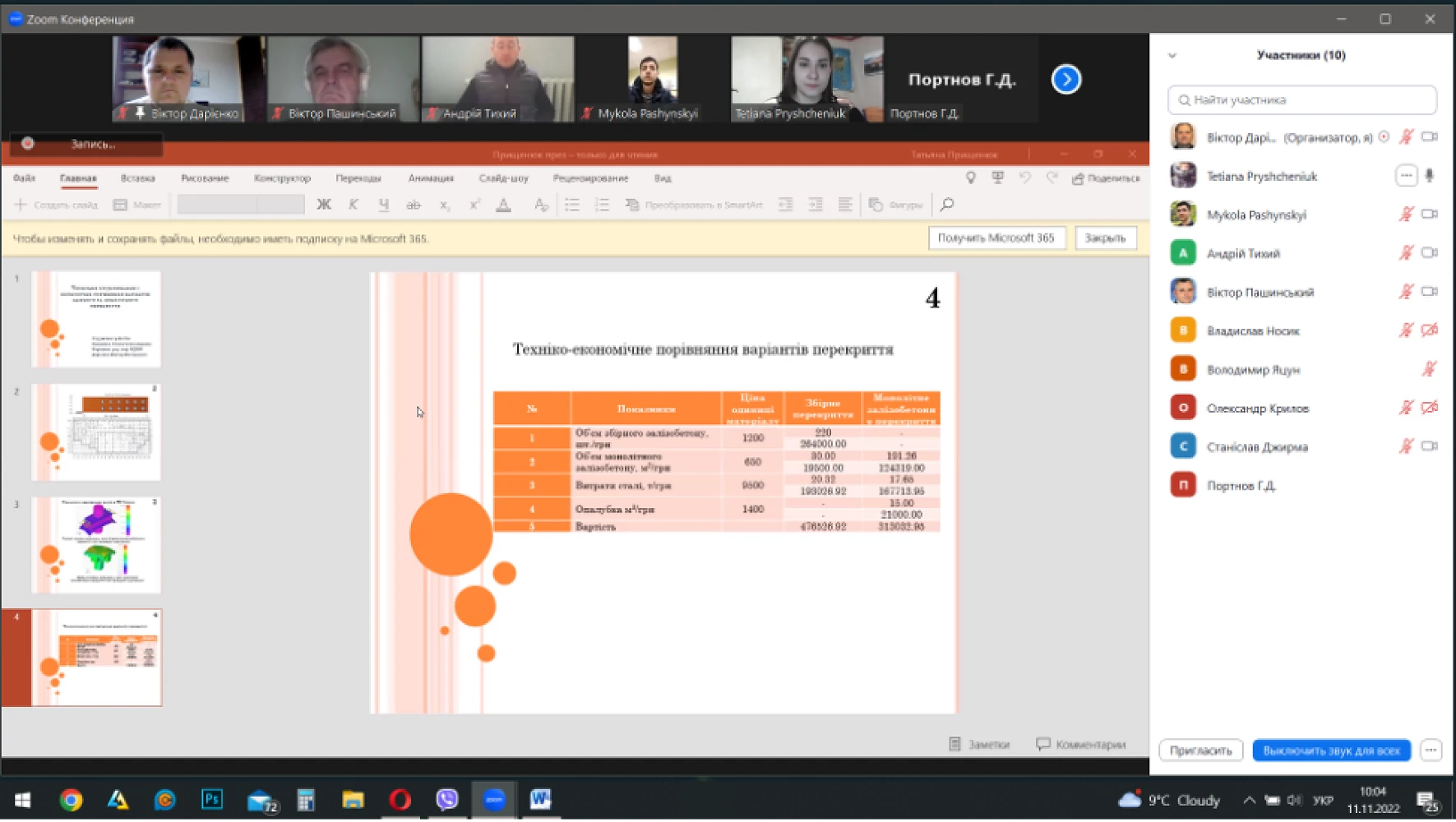Click the decrease indent icon
Viewport: 1456px width, 822px height.
point(785,205)
